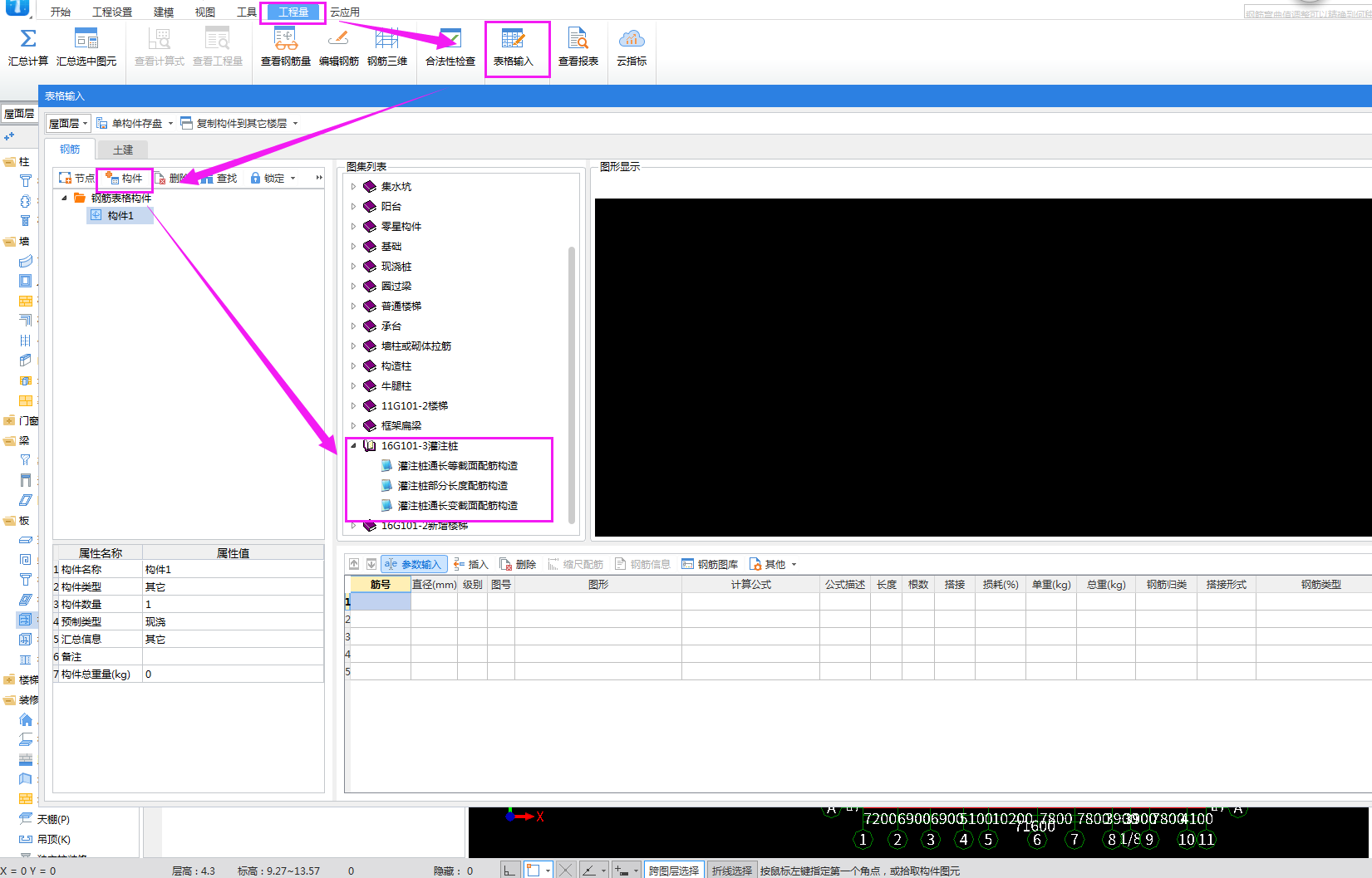Click the first 筋号 cell in rebar table

(381, 601)
